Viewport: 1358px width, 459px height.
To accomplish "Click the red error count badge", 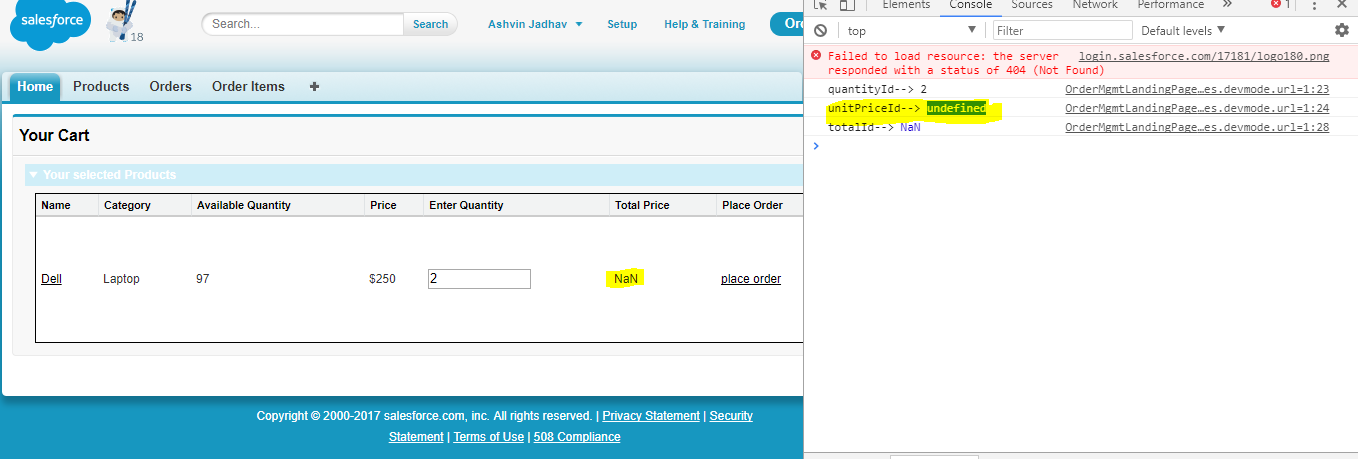I will coord(1280,5).
